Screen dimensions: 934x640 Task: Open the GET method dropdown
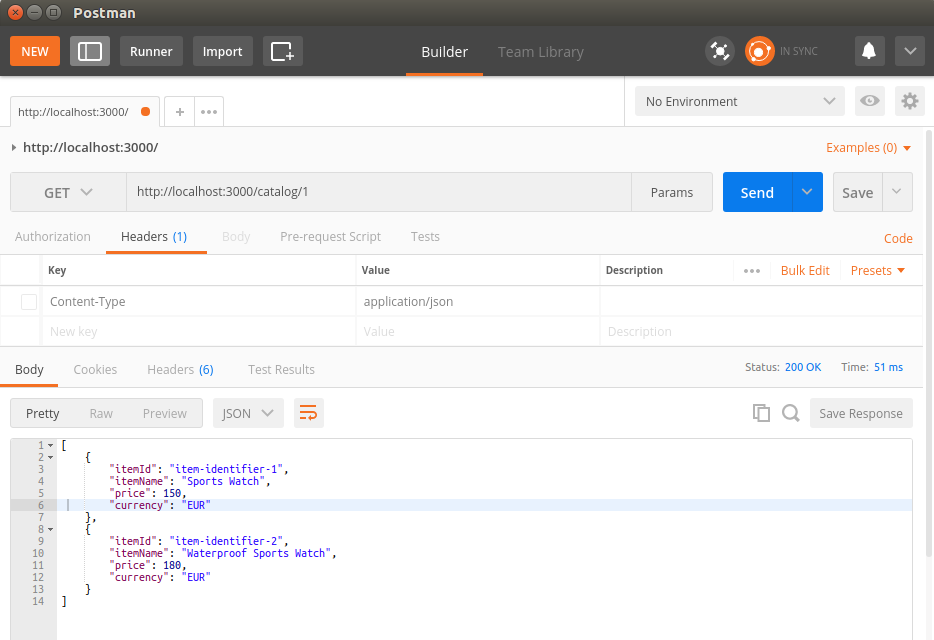(x=68, y=192)
